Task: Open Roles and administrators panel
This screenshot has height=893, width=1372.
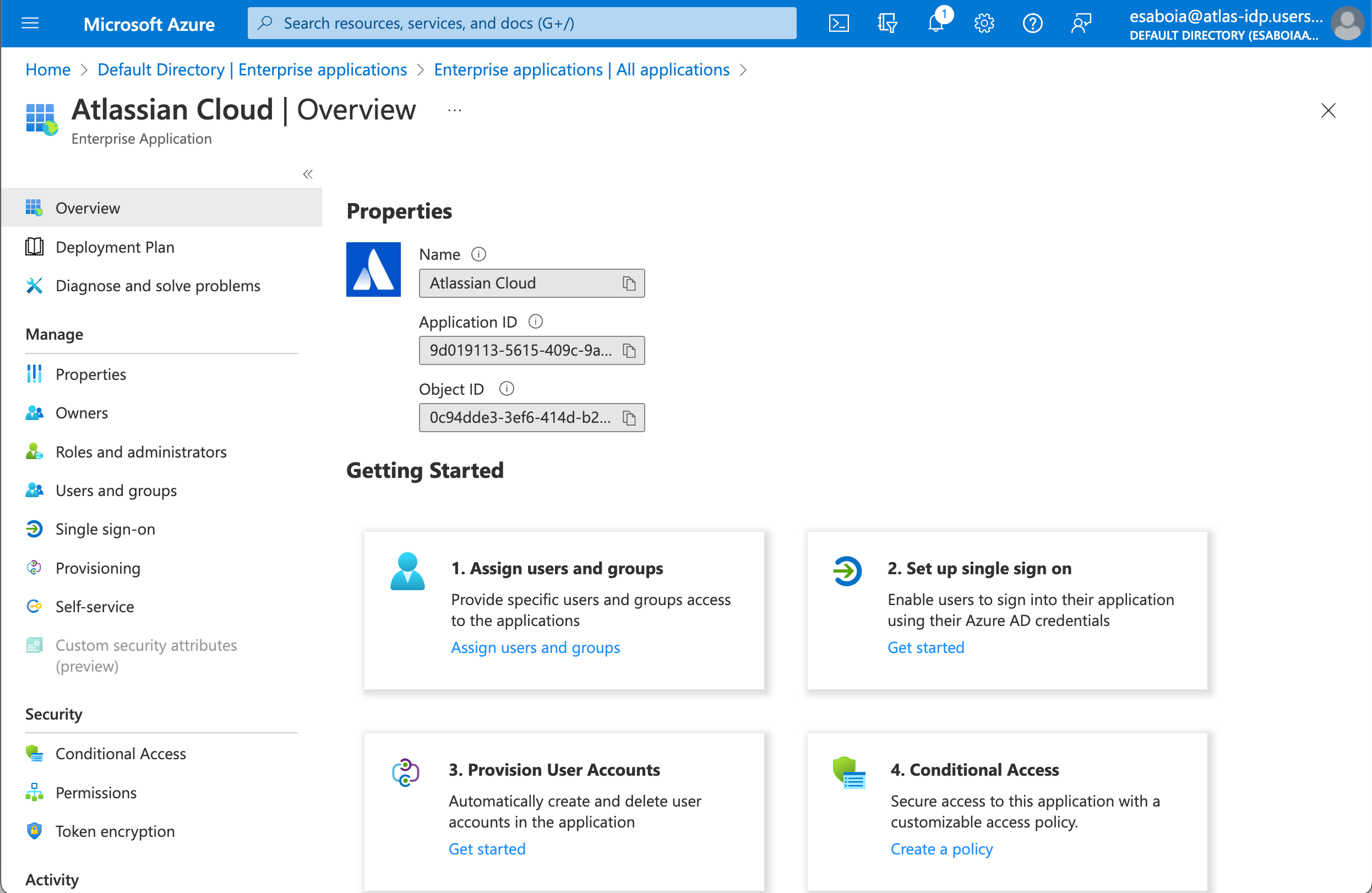Action: (x=141, y=451)
